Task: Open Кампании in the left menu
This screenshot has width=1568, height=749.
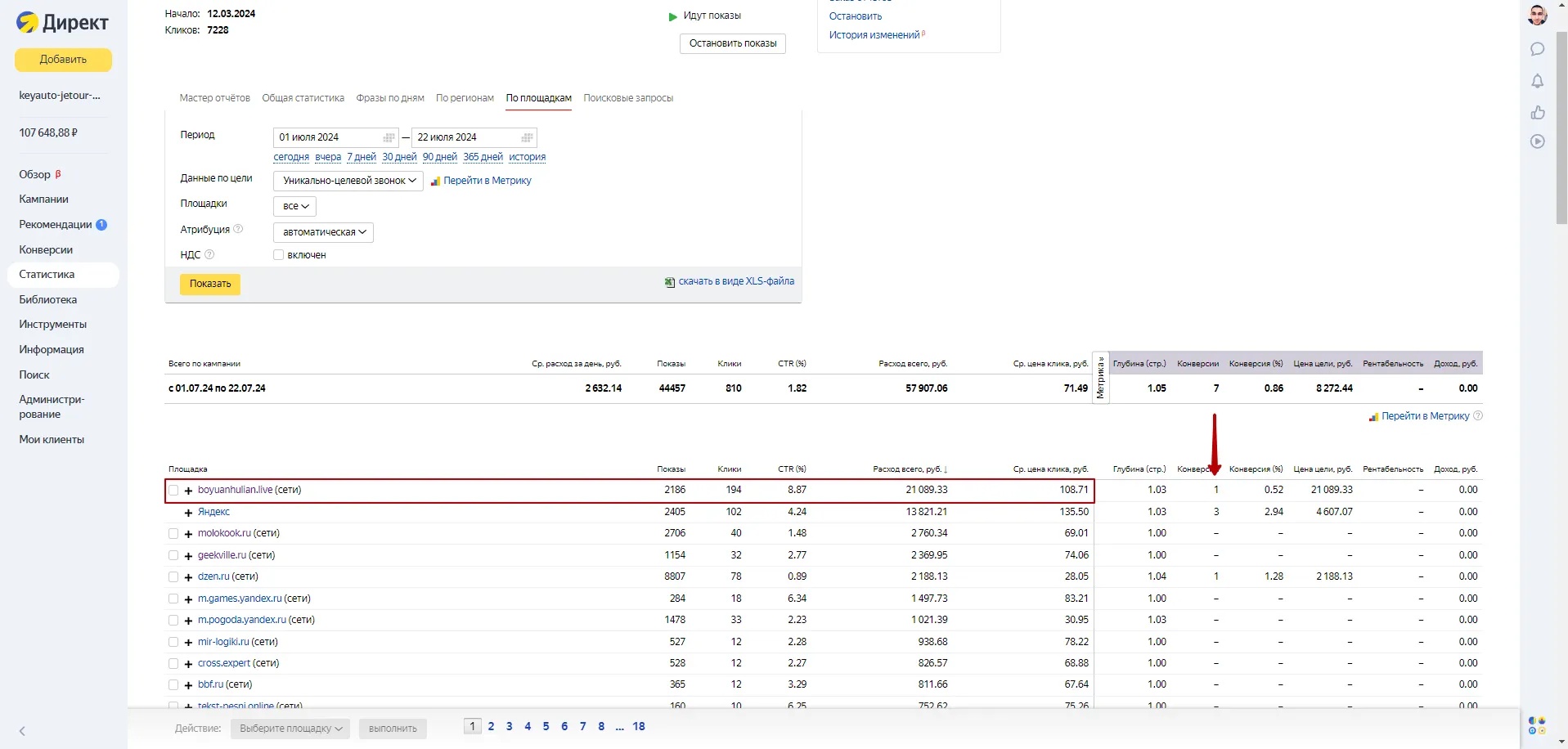Action: coord(43,199)
